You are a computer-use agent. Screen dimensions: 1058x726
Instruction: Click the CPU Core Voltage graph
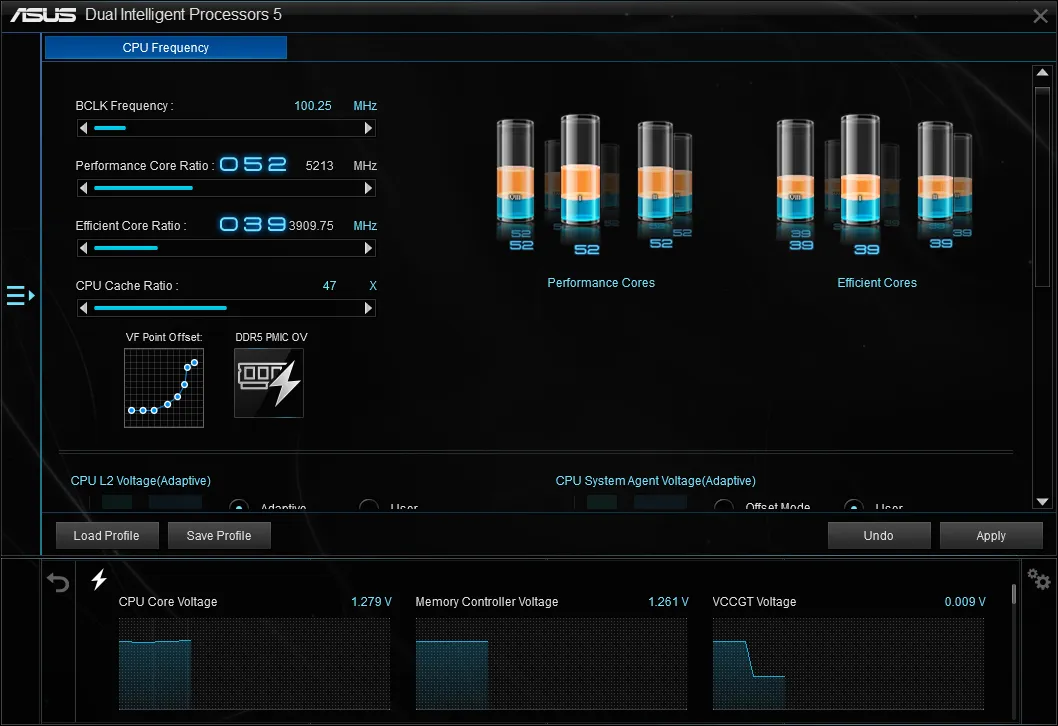click(254, 664)
